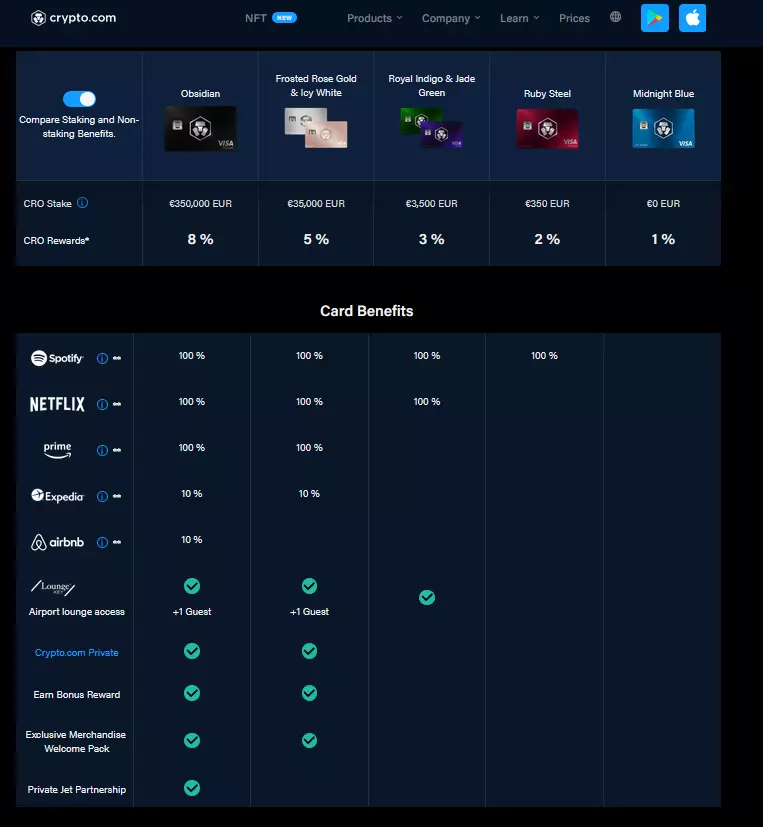This screenshot has height=827, width=763.
Task: Click the 8 % CRO rewards value
Action: [200, 239]
